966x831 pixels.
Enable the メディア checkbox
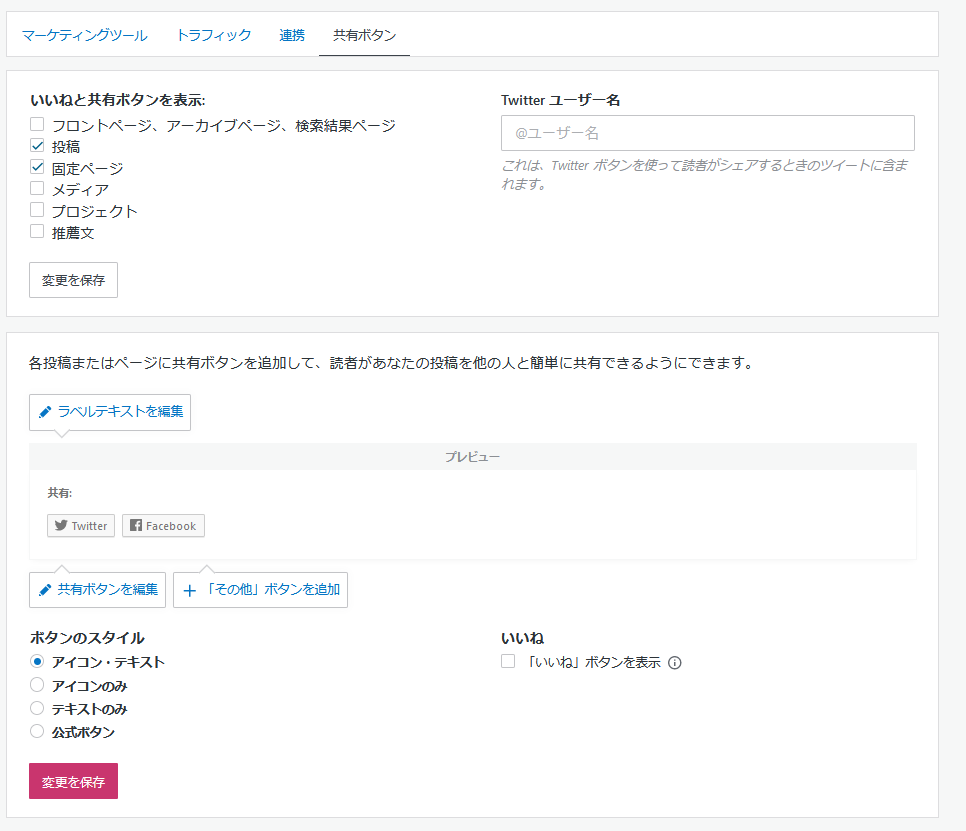[x=37, y=189]
